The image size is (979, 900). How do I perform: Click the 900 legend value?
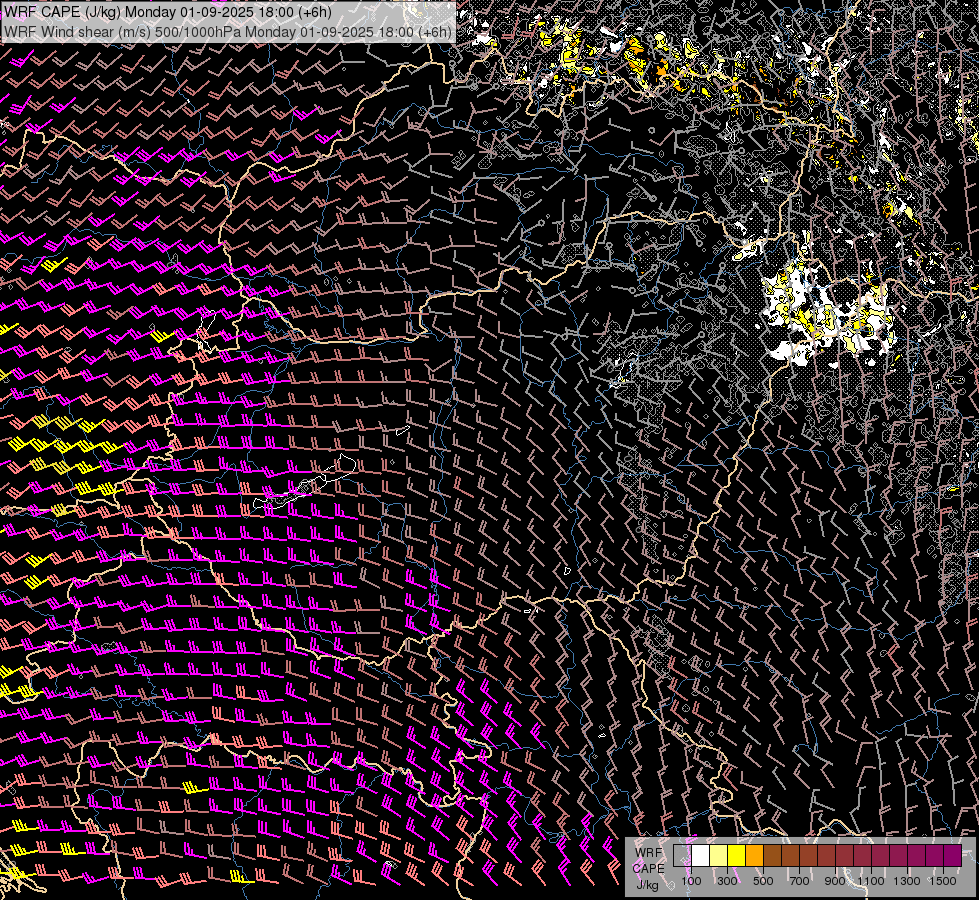[x=835, y=881]
